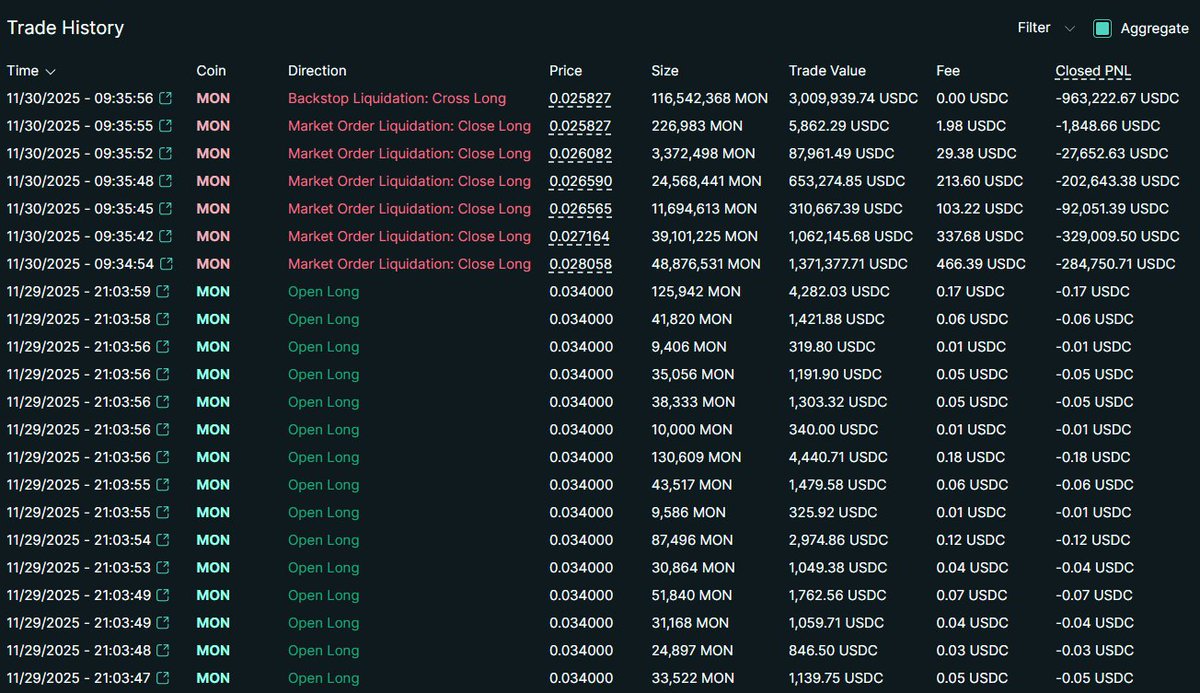Viewport: 1200px width, 693px height.
Task: Open explorer link icon for 21:03:48 trade
Action: coord(163,650)
